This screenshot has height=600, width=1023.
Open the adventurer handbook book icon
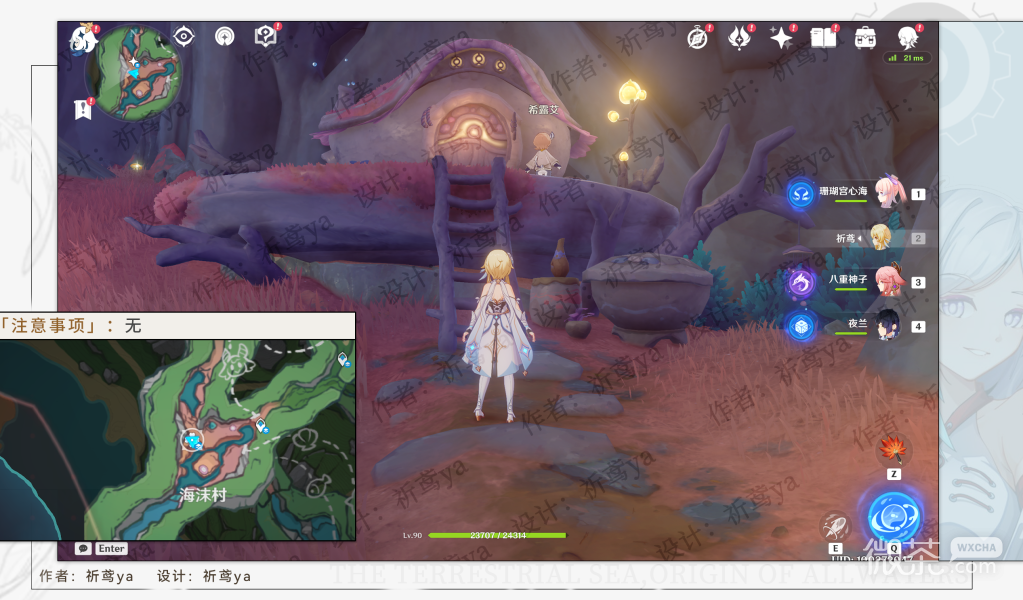tap(823, 38)
